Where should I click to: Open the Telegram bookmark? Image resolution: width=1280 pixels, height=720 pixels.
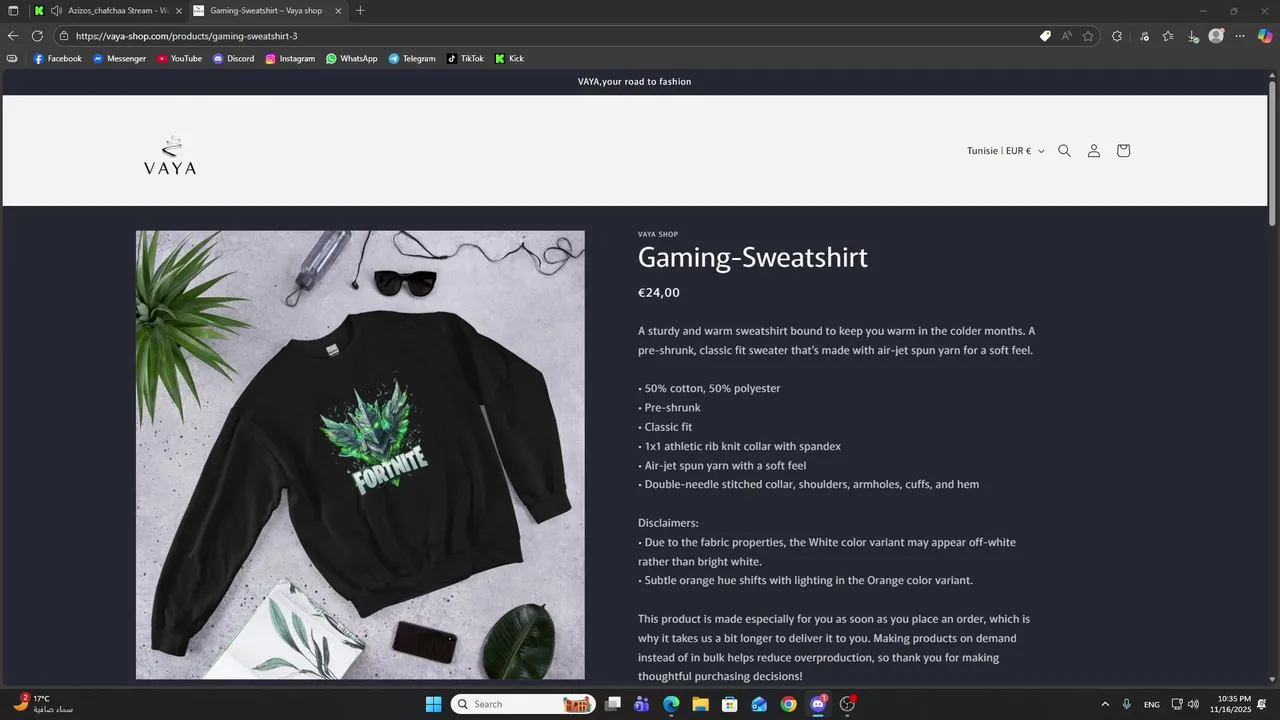point(412,59)
